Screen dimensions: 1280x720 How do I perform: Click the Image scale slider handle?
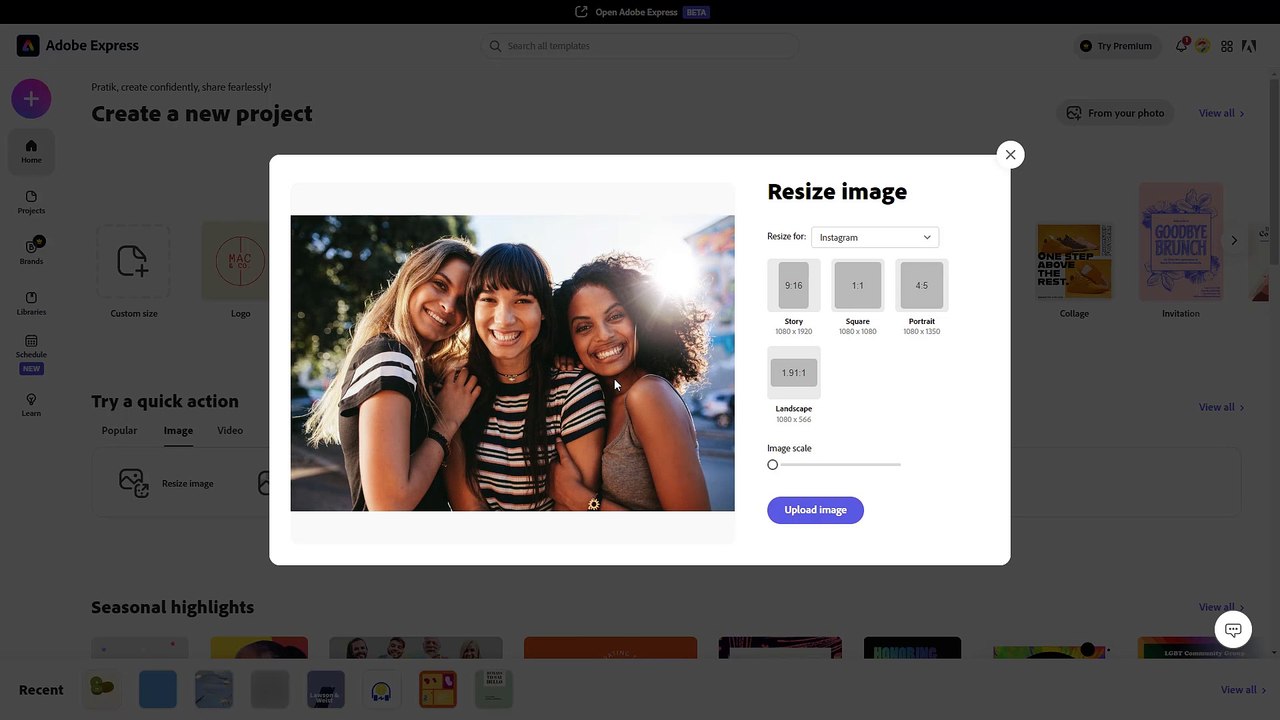click(x=772, y=464)
